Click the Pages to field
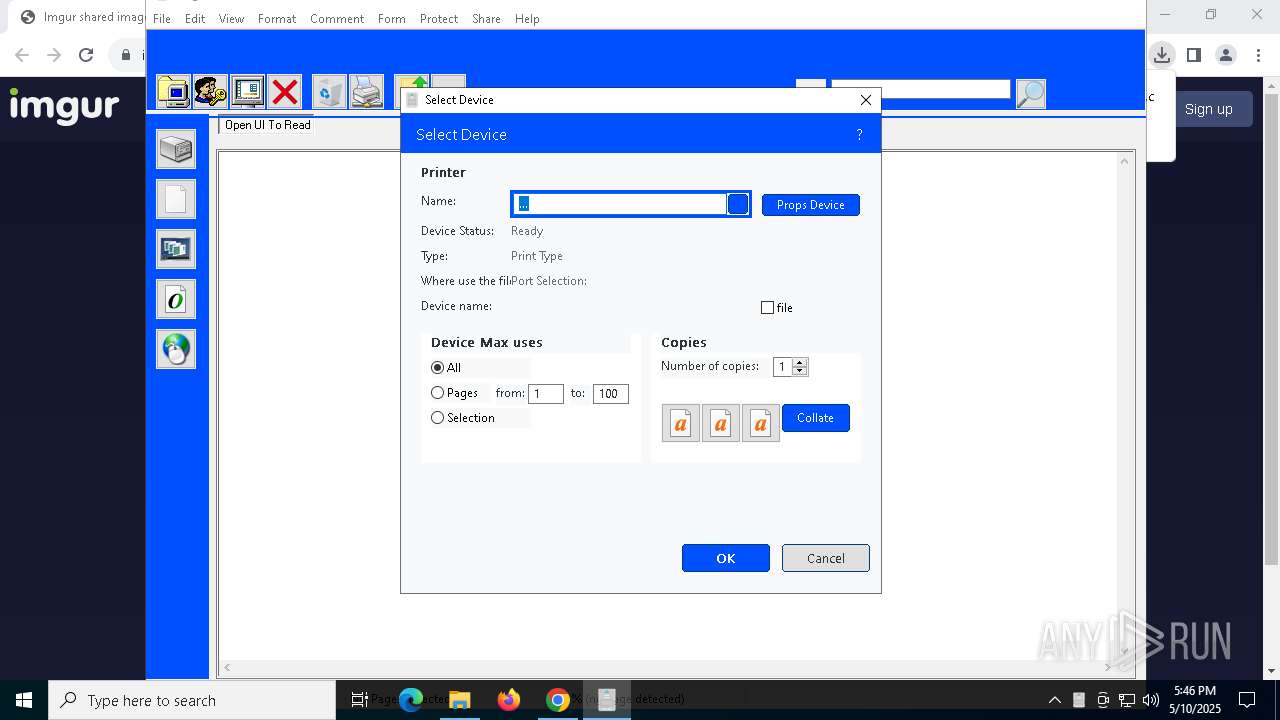 pos(611,394)
